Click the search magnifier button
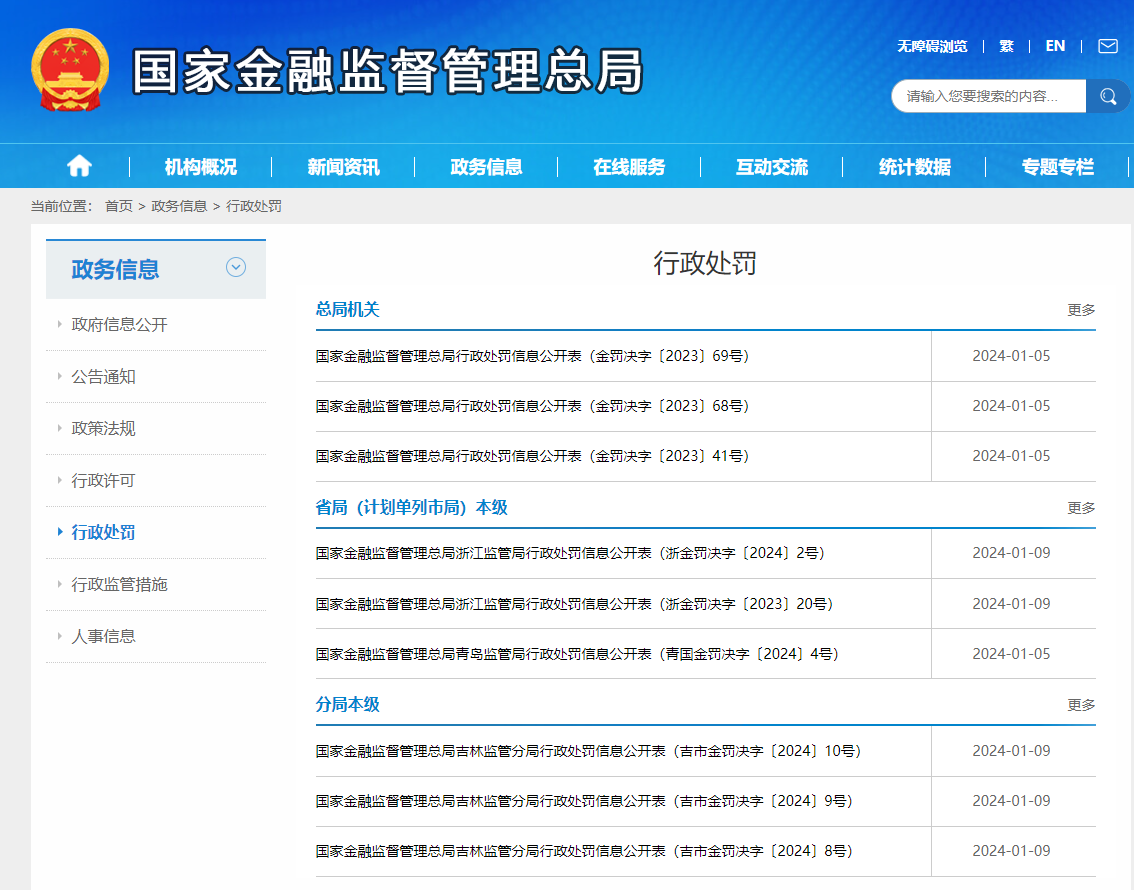Screen dimensions: 1134x890 [1108, 96]
